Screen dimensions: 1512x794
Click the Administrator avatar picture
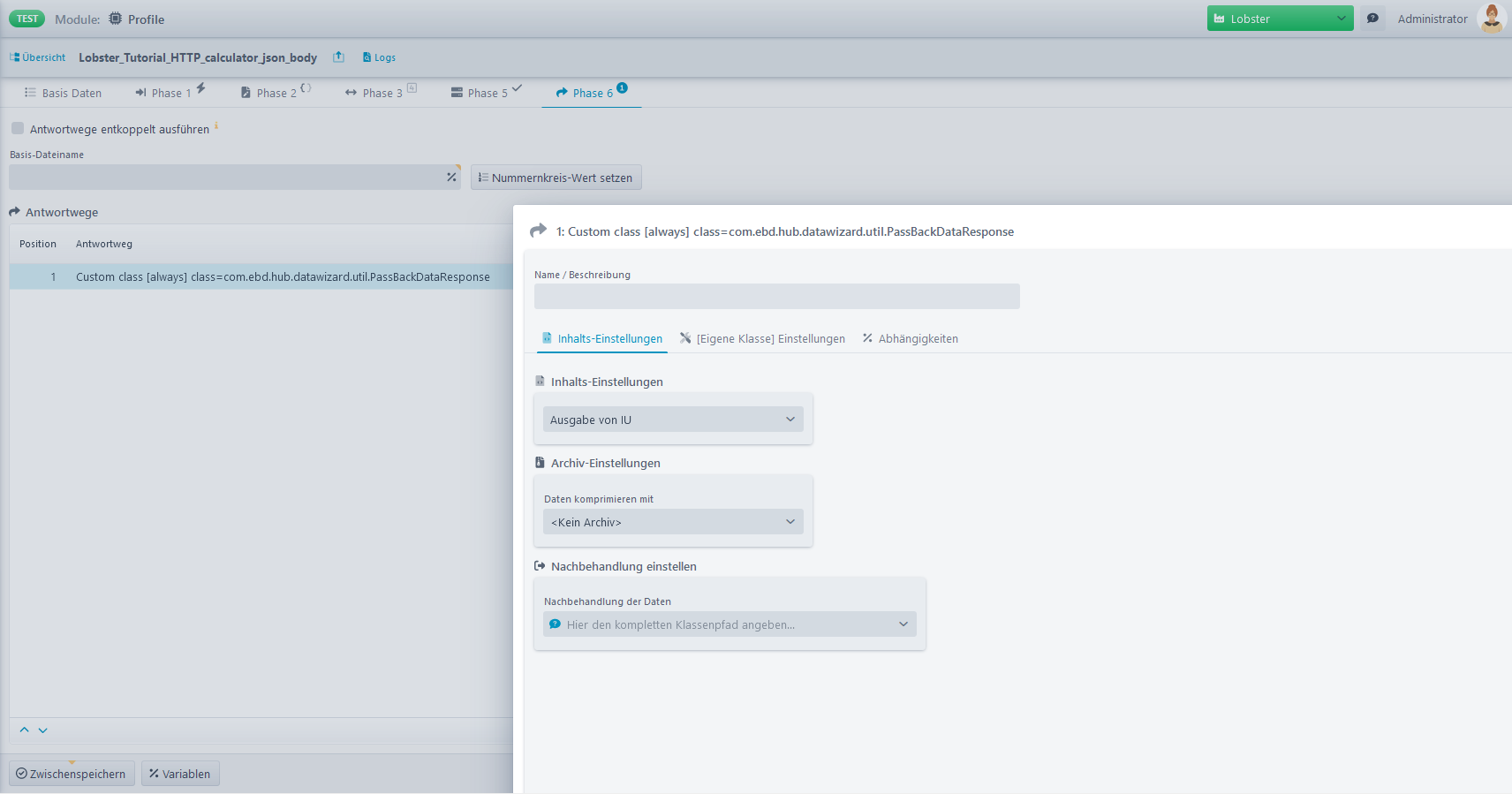click(1491, 19)
